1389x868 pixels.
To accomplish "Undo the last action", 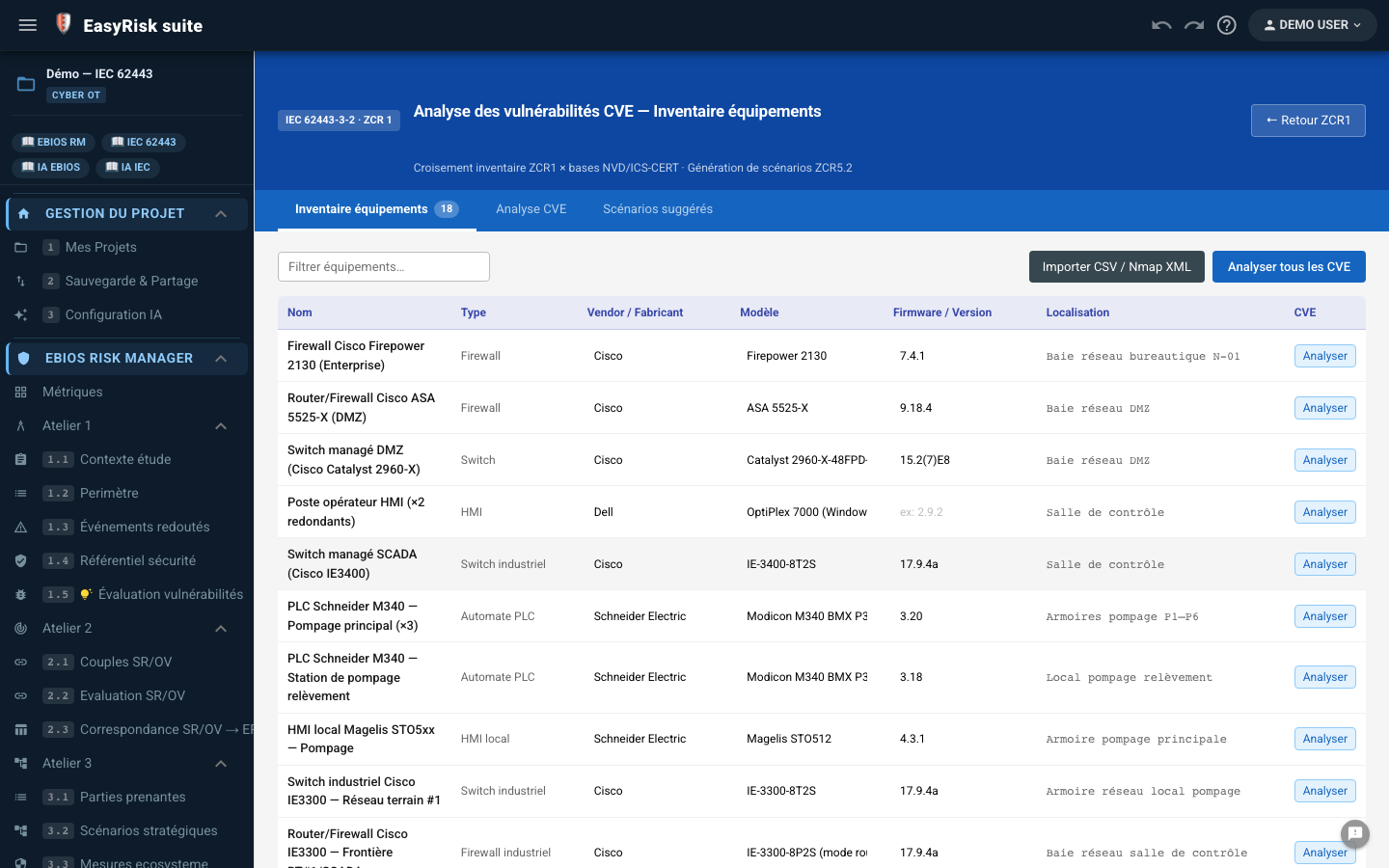I will pos(1161,25).
